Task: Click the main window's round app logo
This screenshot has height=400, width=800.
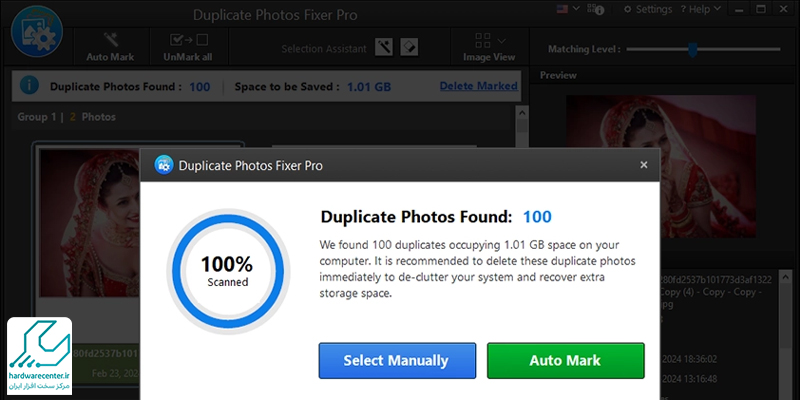Action: pos(37,31)
